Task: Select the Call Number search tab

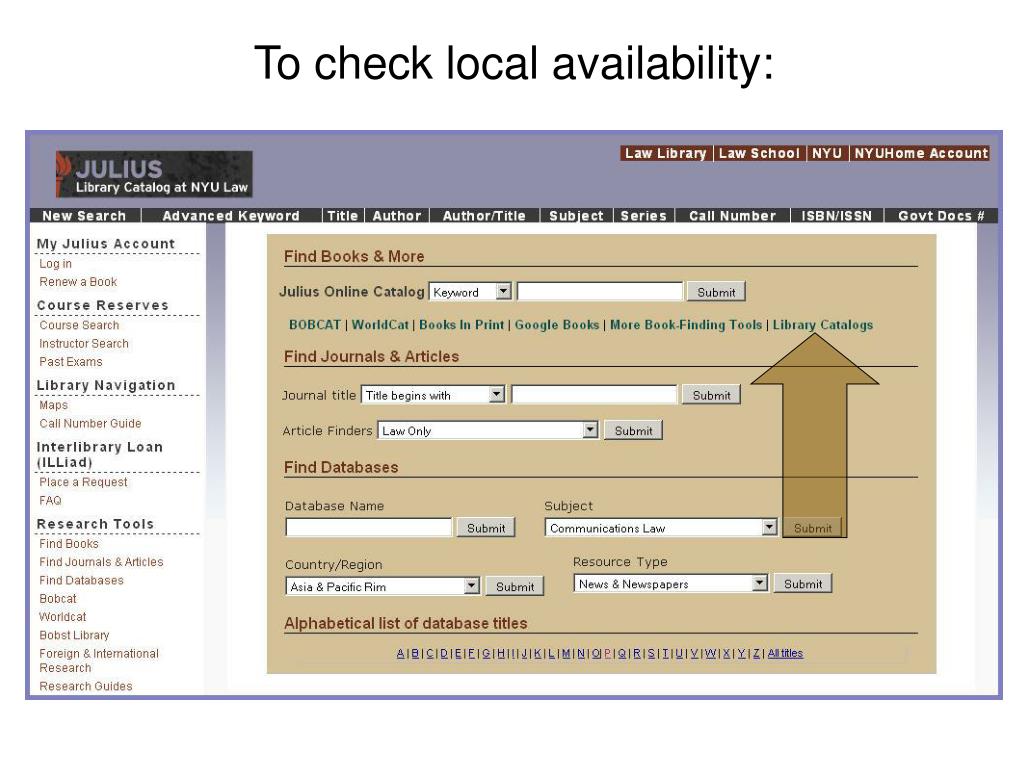Action: pos(732,216)
